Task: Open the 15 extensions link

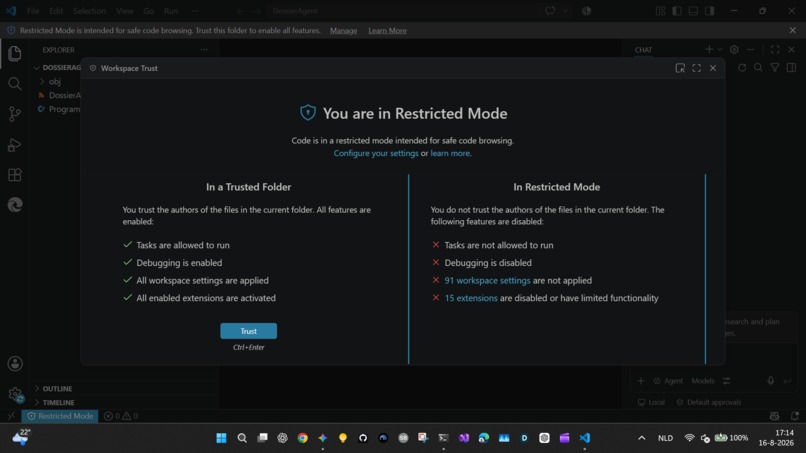Action: click(471, 298)
